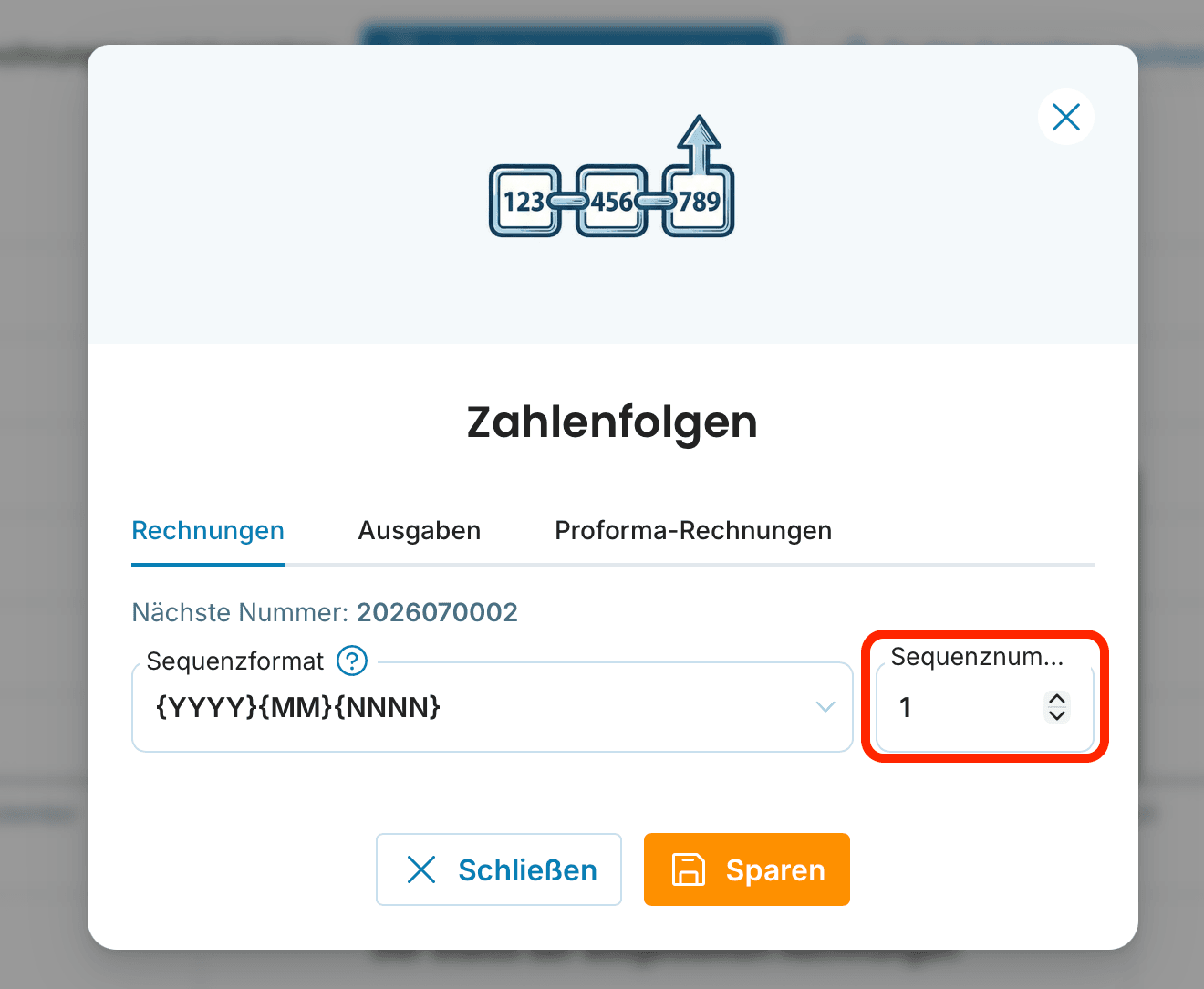
Task: Expand the Sequenzformat dropdown chevron
Action: pyautogui.click(x=825, y=707)
